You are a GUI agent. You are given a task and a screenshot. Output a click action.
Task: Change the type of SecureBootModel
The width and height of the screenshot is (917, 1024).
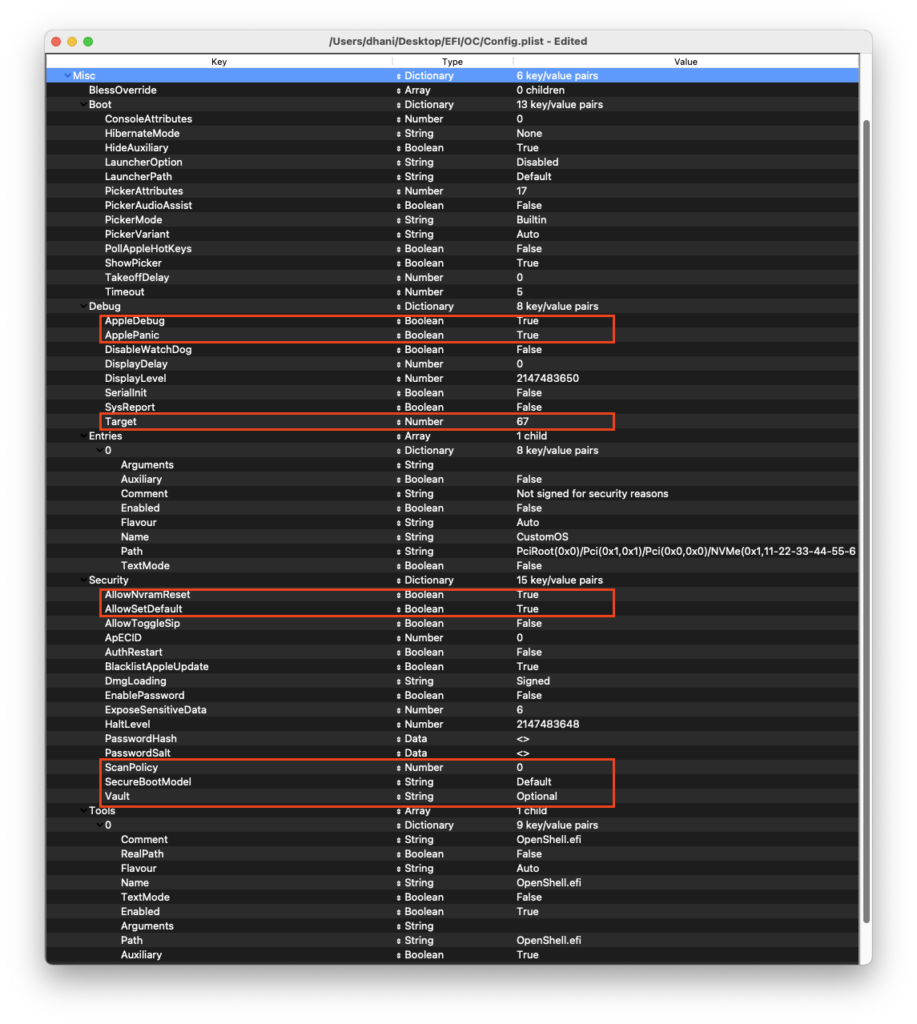click(399, 782)
